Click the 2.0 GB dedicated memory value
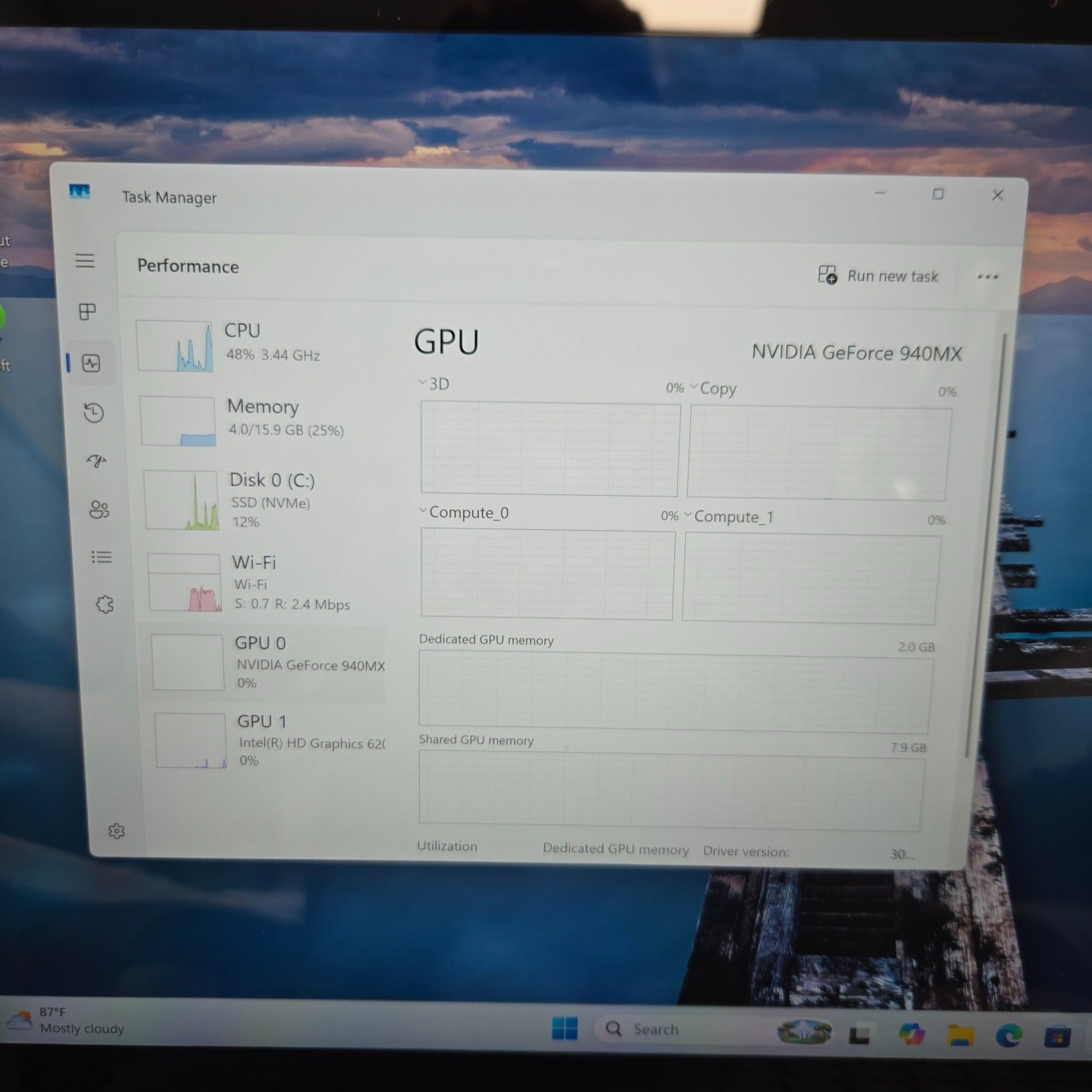The height and width of the screenshot is (1092, 1092). tap(916, 647)
